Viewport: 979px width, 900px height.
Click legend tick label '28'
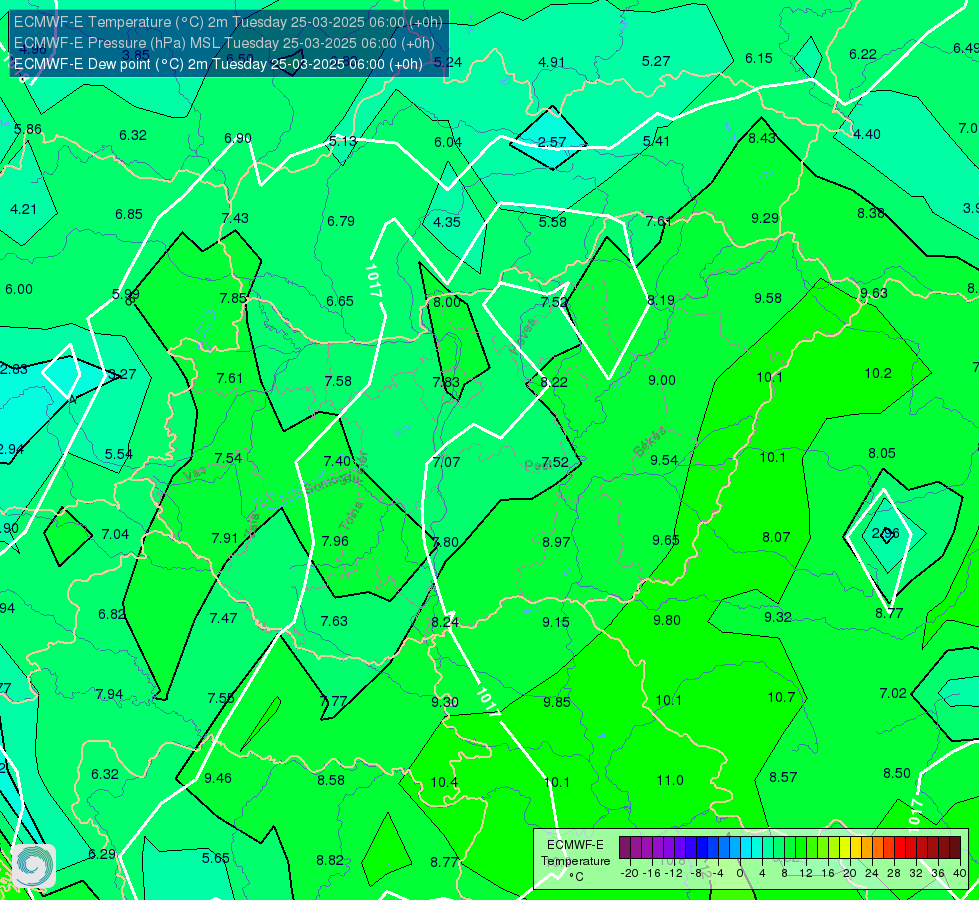pyautogui.click(x=893, y=873)
